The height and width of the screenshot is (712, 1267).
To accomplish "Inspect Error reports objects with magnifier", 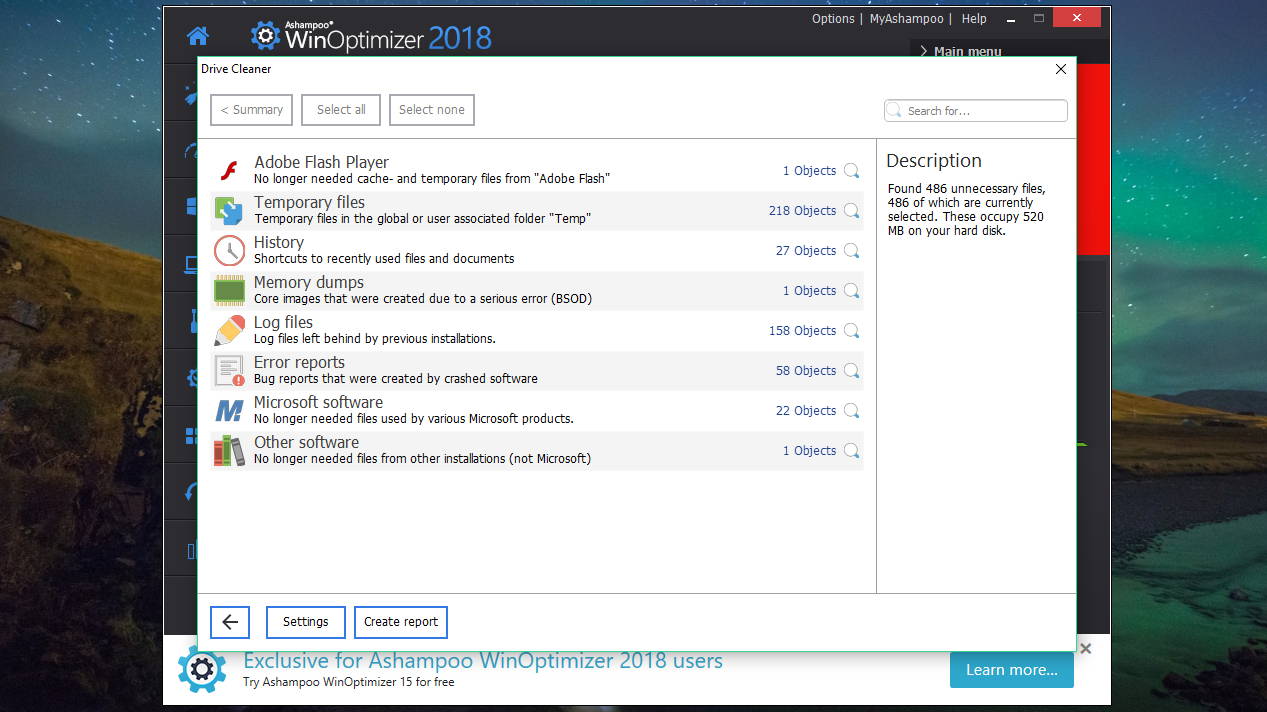I will [851, 371].
